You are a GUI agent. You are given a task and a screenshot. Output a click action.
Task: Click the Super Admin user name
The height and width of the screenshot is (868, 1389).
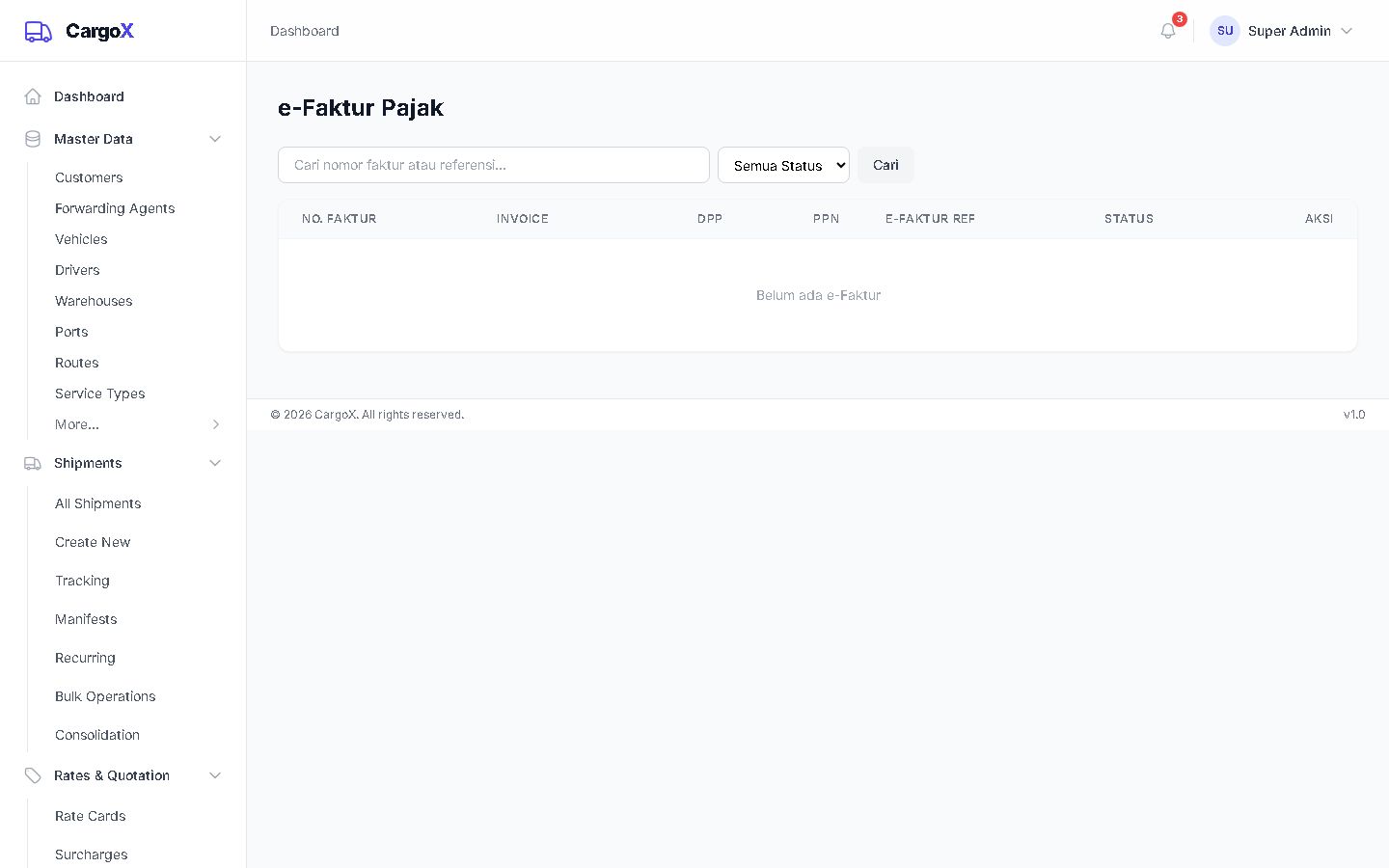click(x=1290, y=31)
